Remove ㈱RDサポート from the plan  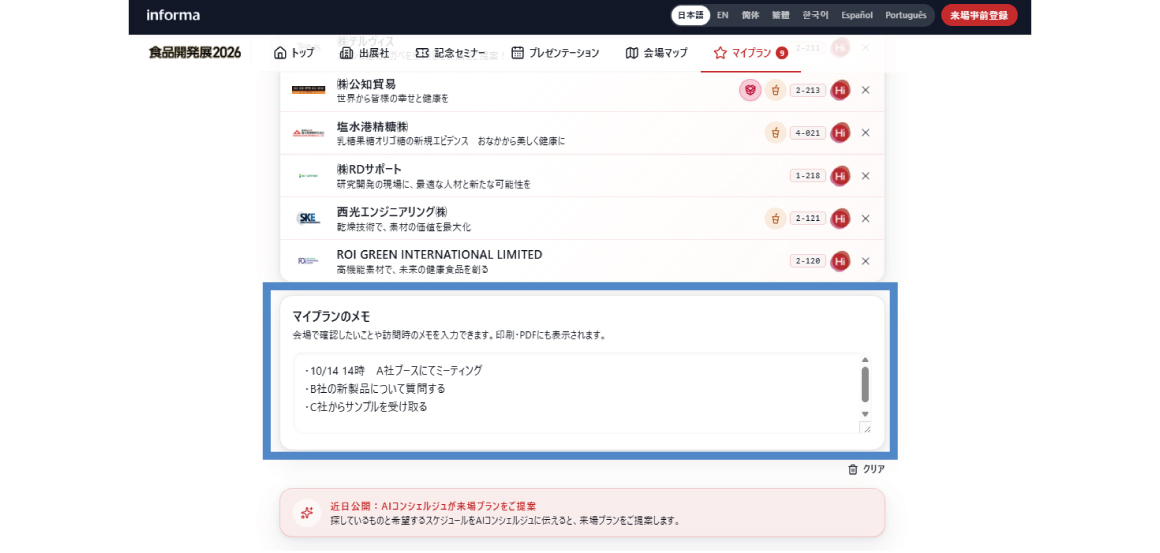(866, 176)
